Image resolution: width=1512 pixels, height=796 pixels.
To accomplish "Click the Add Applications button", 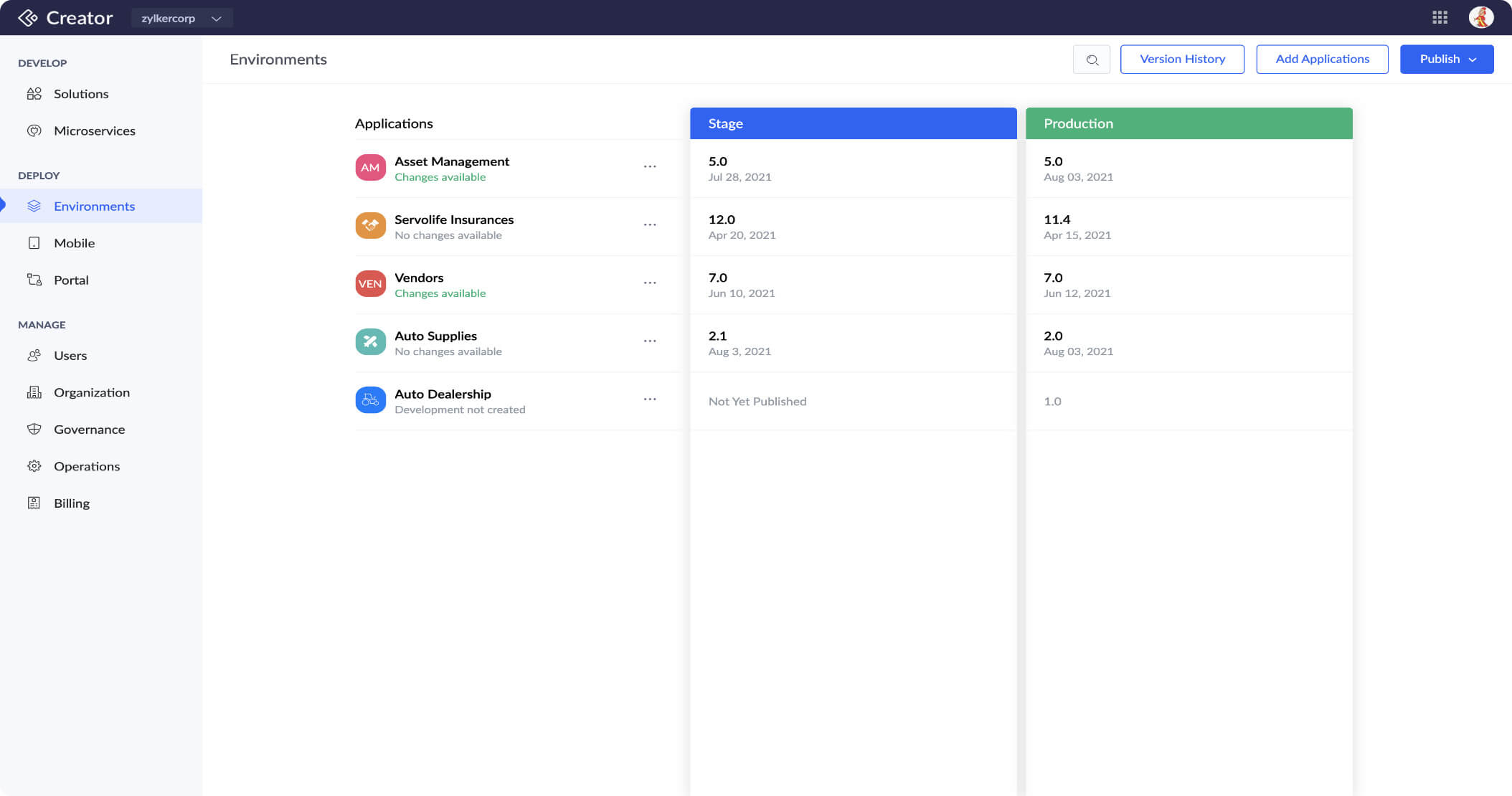I will coord(1322,60).
